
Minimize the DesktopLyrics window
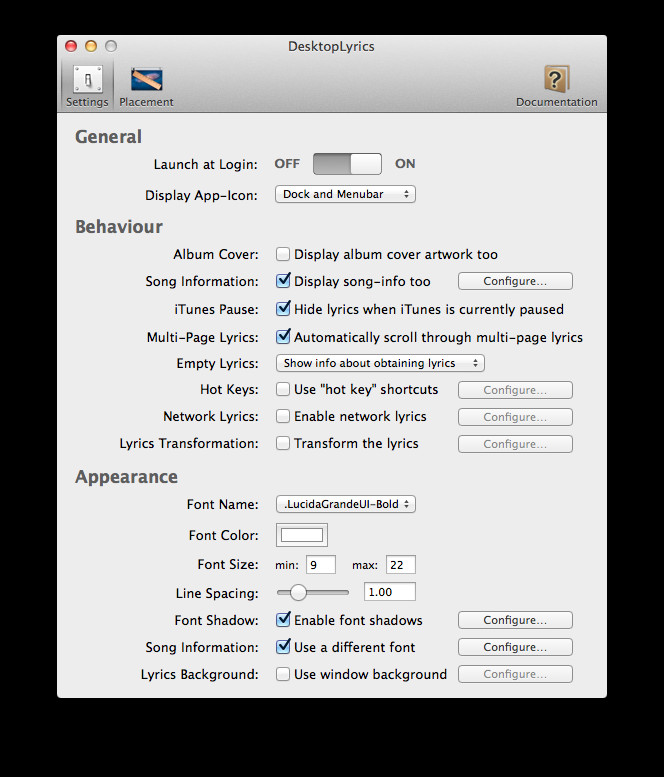(91, 46)
